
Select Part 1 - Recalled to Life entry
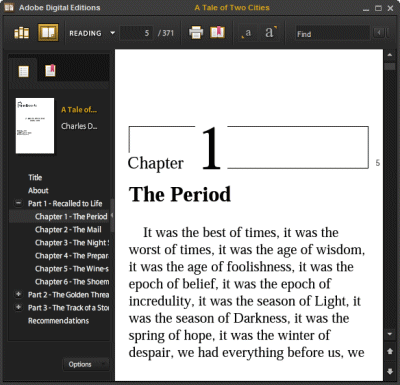point(65,203)
